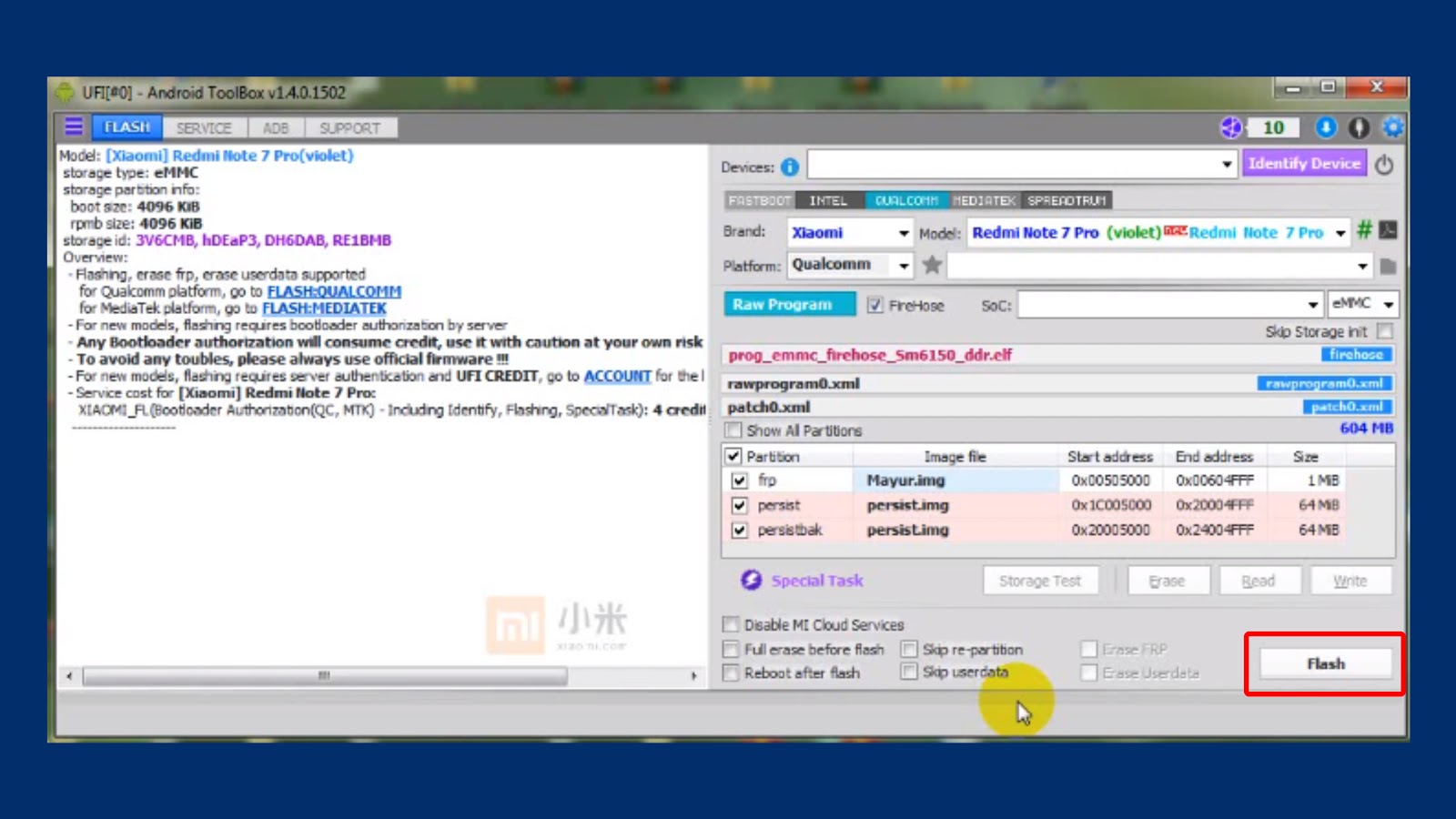
Task: Open the ADB tab
Action: [x=275, y=128]
